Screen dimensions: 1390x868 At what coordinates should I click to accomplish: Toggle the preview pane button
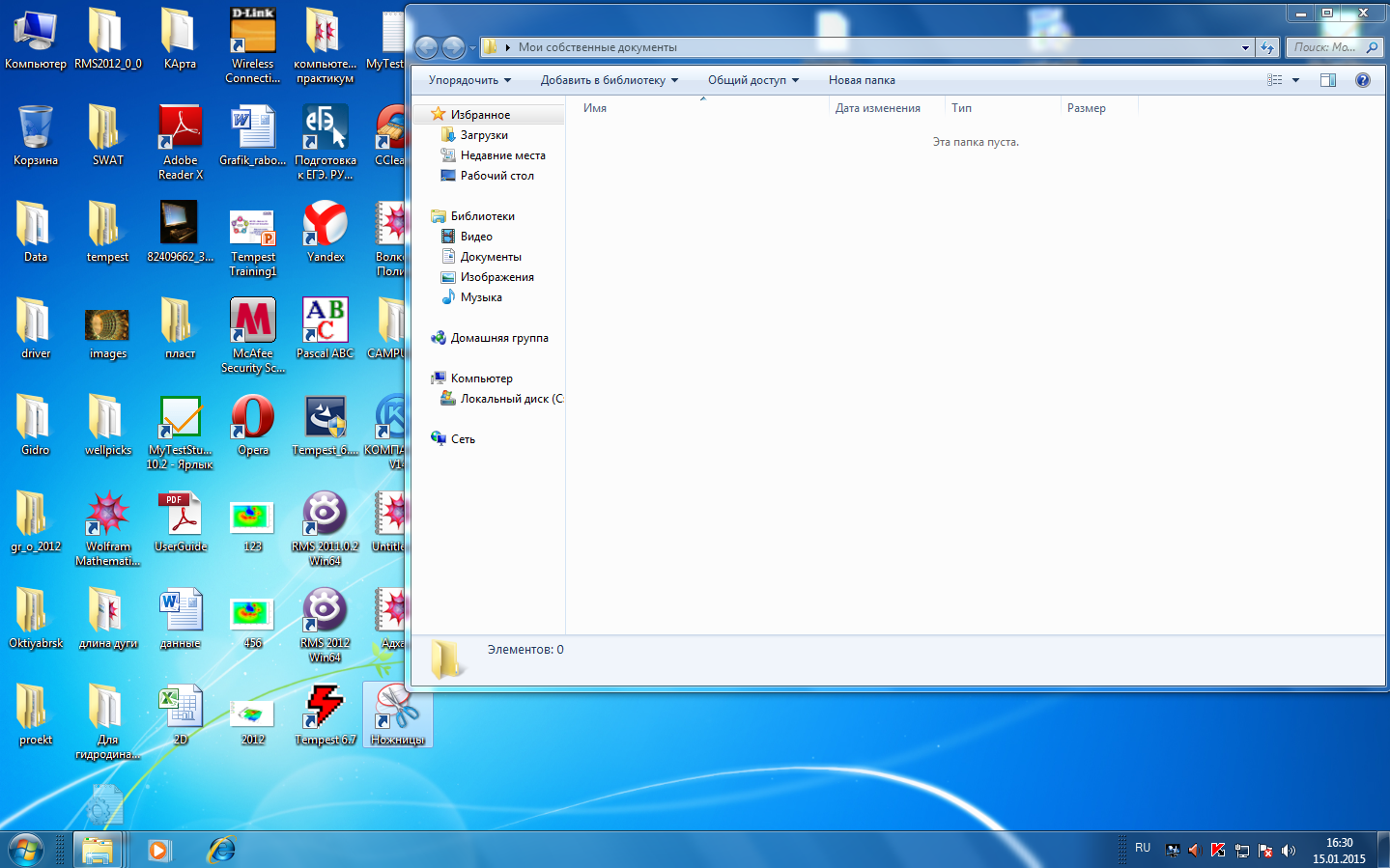(1328, 80)
